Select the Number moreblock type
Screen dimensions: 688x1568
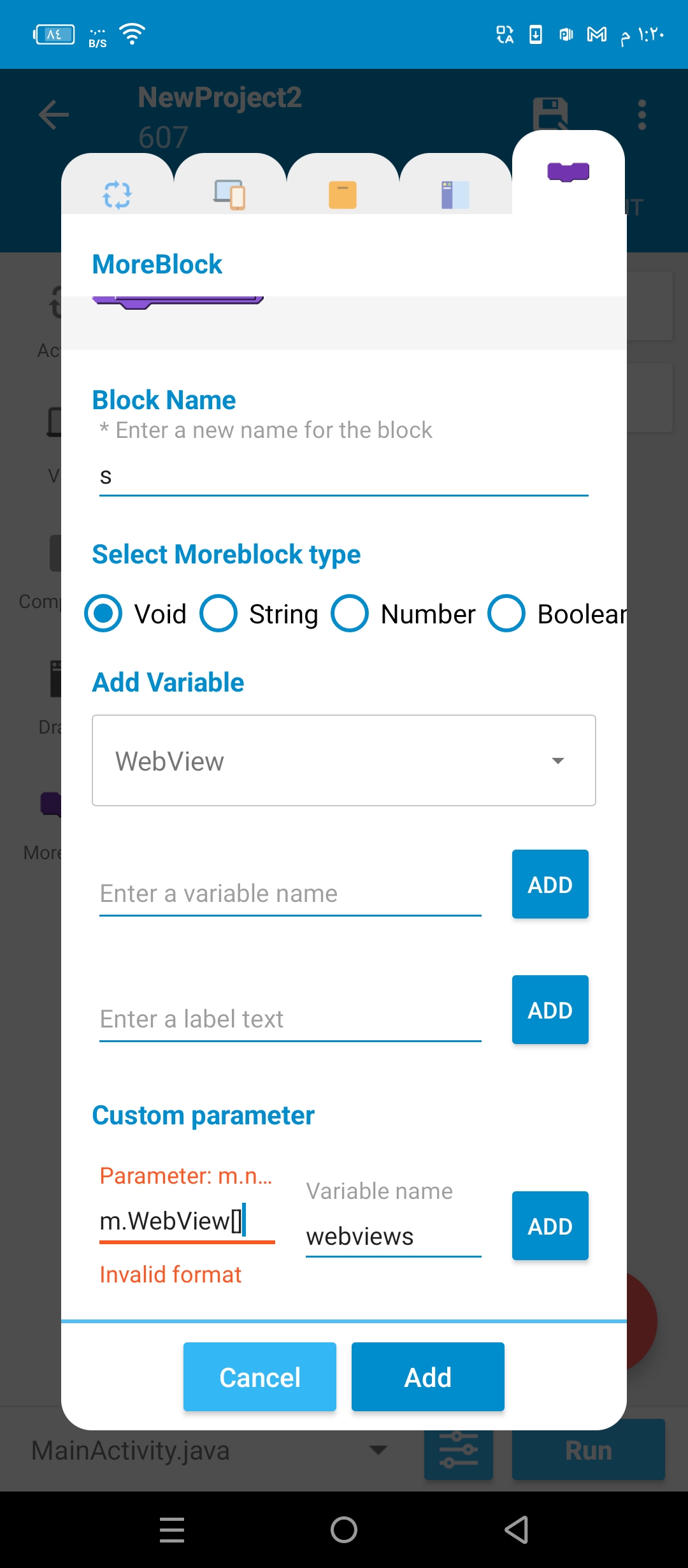(x=403, y=614)
